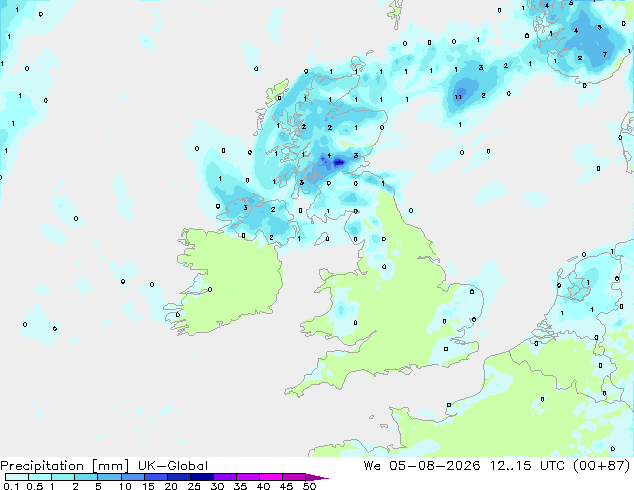Click the "Precipitation [mm]" title text

64,466
